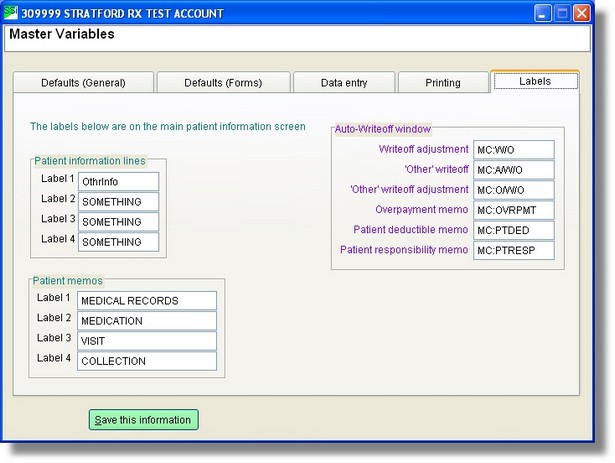Viewport: 615px width, 463px height.
Task: Select the Labels tab
Action: pyautogui.click(x=535, y=81)
